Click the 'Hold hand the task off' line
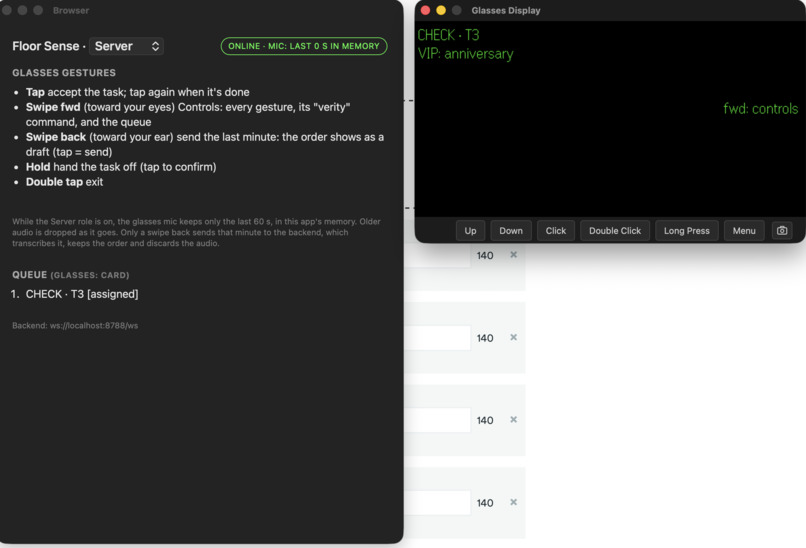 (121, 167)
